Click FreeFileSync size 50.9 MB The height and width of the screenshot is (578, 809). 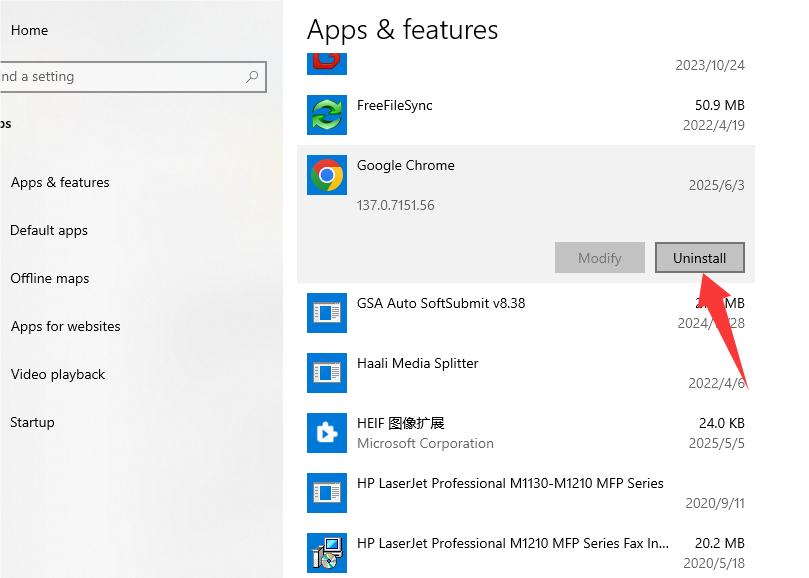pyautogui.click(x=720, y=105)
